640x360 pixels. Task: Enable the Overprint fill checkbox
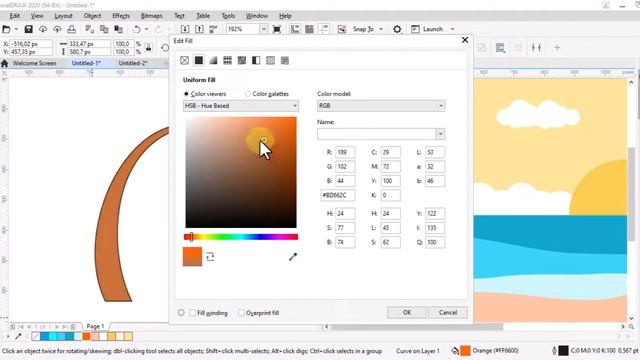pos(241,313)
